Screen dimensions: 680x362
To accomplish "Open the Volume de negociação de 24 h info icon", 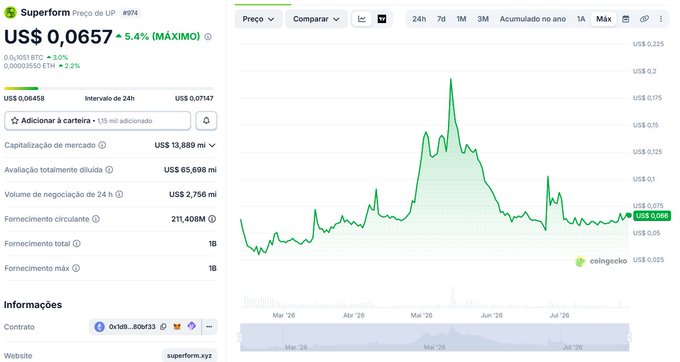I will tap(119, 194).
